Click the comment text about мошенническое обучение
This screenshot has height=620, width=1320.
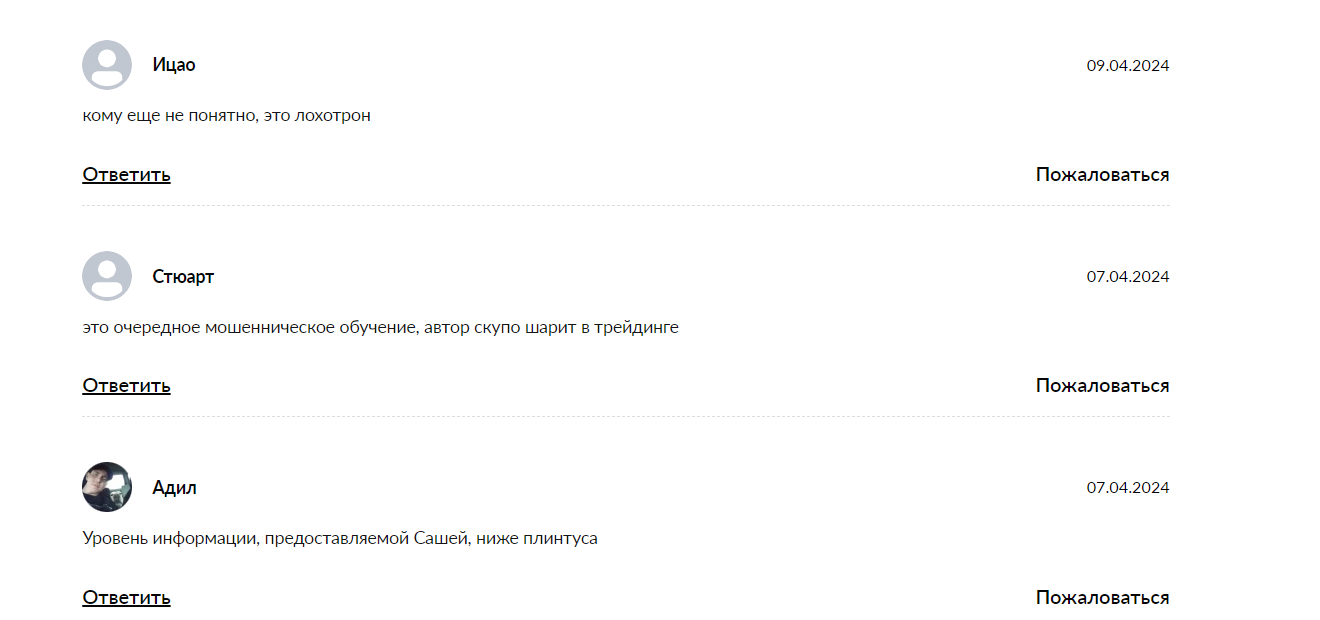pos(380,327)
